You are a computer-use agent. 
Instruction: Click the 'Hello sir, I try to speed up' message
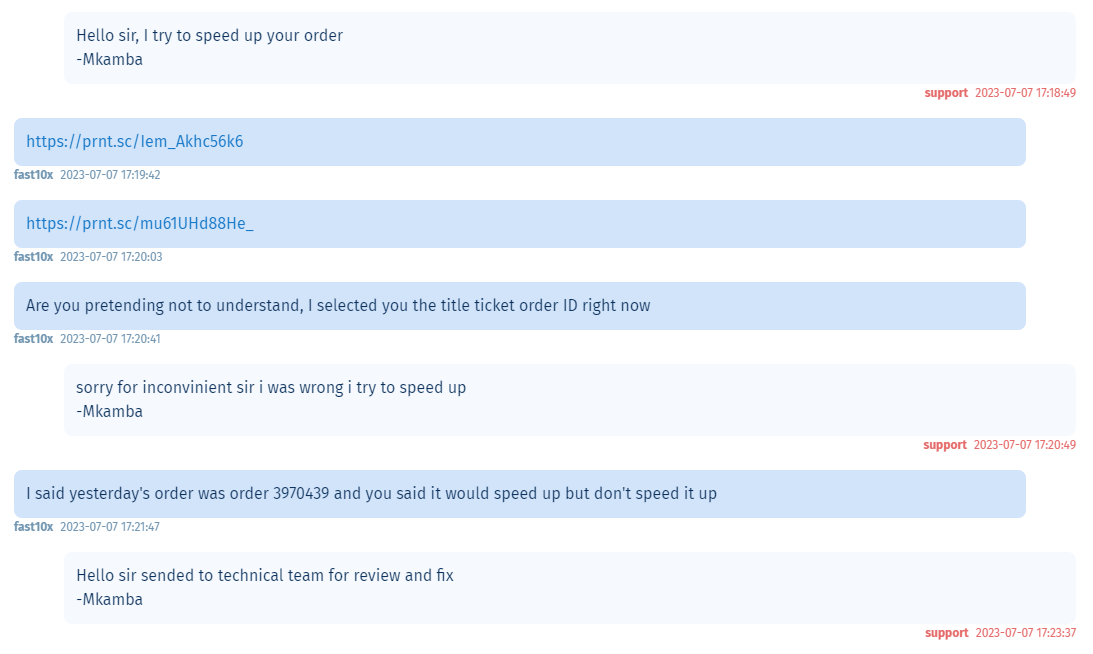tap(570, 47)
